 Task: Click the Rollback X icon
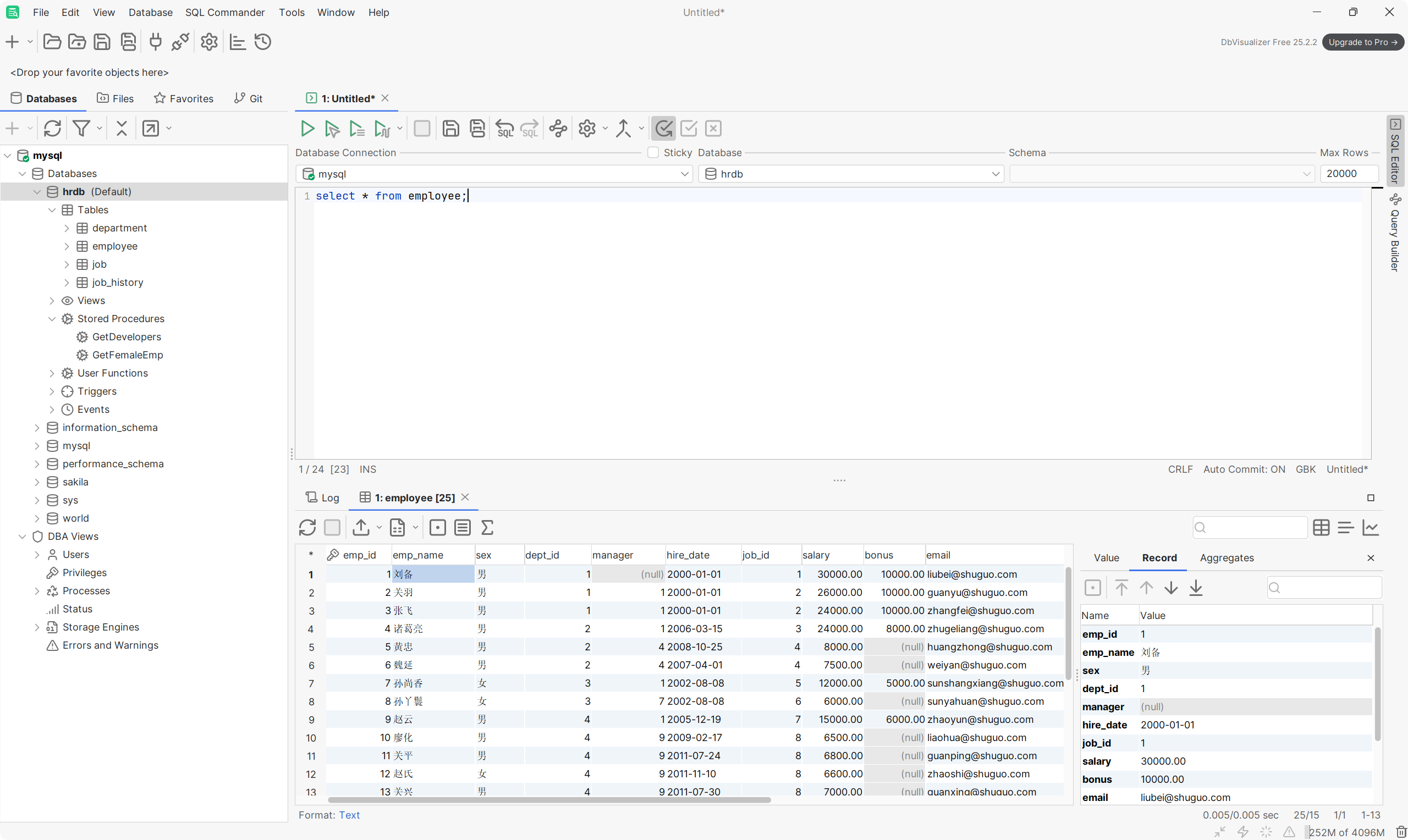[713, 129]
